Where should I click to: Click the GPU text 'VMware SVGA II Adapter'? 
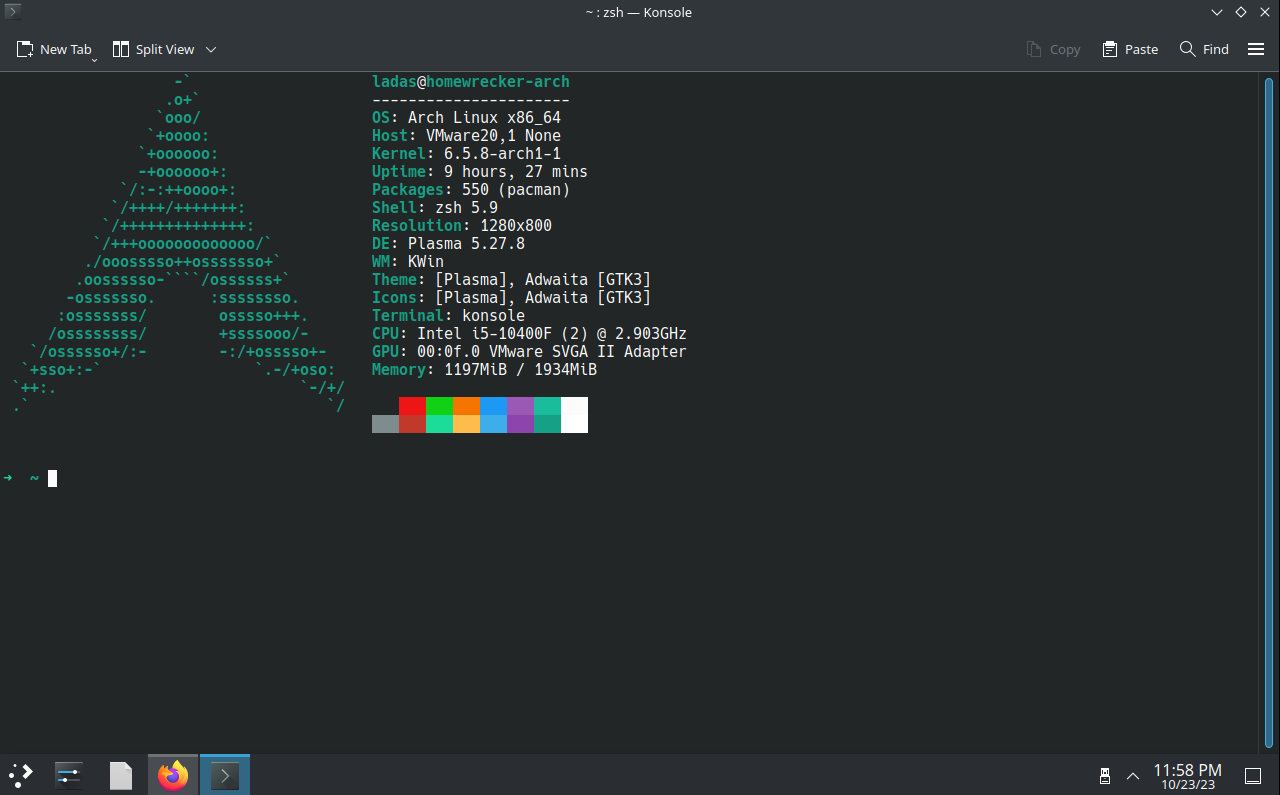point(588,352)
